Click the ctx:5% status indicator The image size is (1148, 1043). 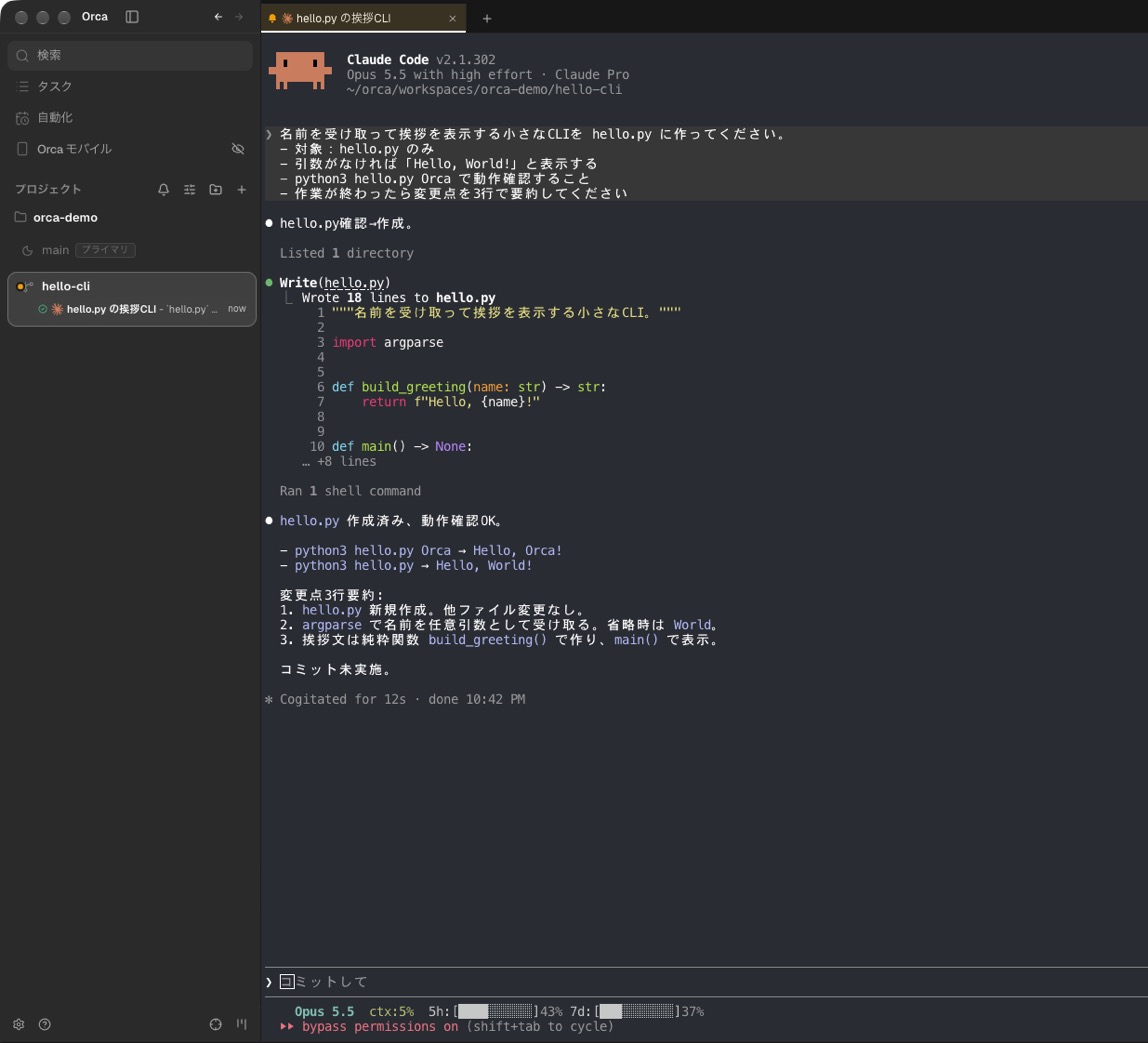pyautogui.click(x=391, y=1012)
